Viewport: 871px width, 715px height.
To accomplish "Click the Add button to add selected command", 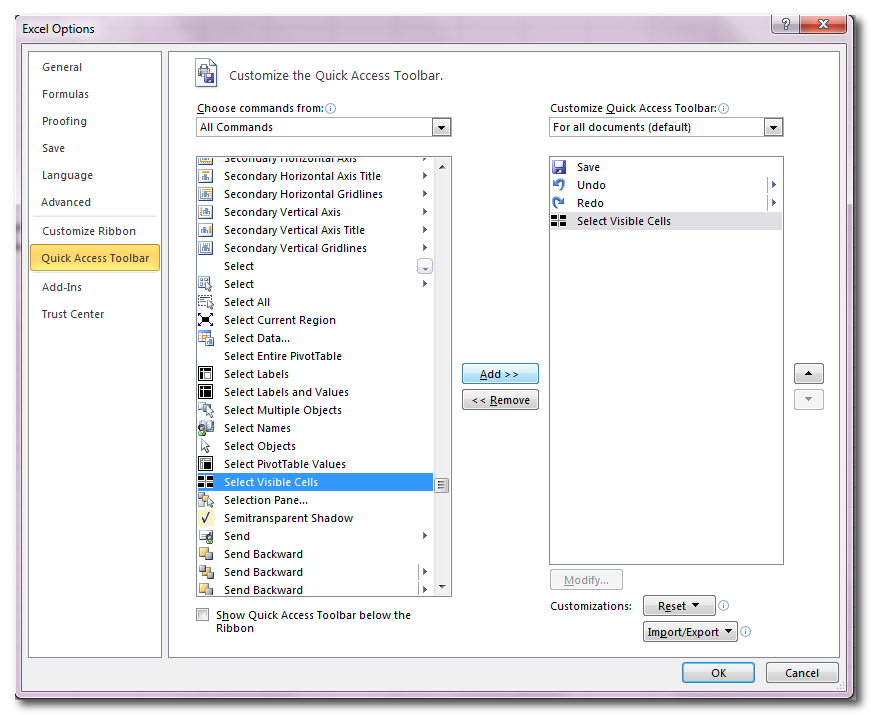I will click(500, 373).
